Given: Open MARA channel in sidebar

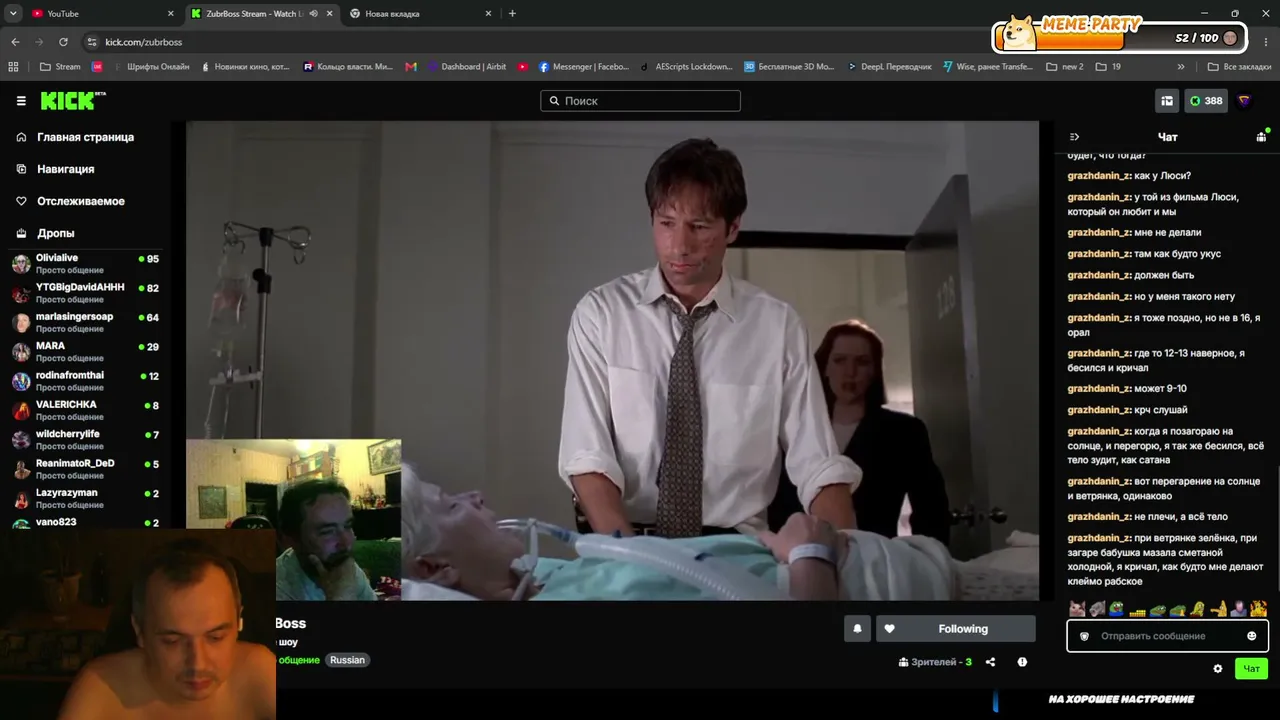Looking at the screenshot, I should tap(85, 352).
